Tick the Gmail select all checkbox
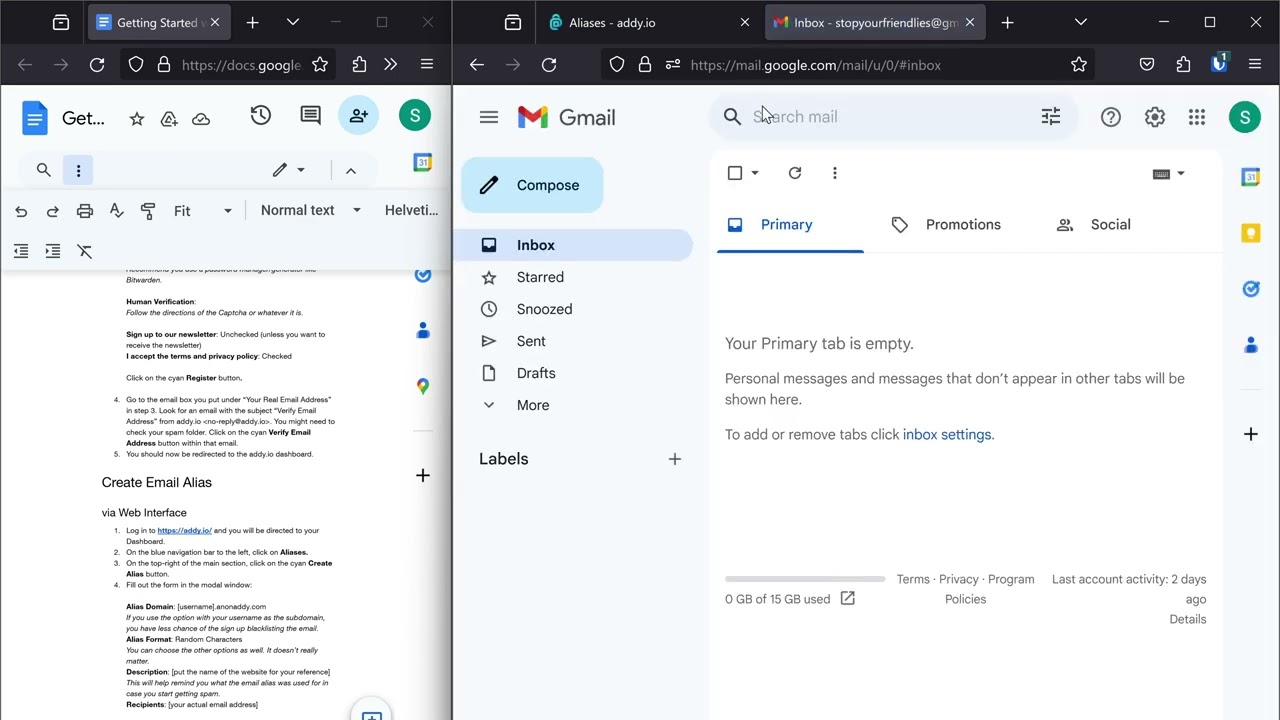This screenshot has height=720, width=1280. [x=735, y=173]
